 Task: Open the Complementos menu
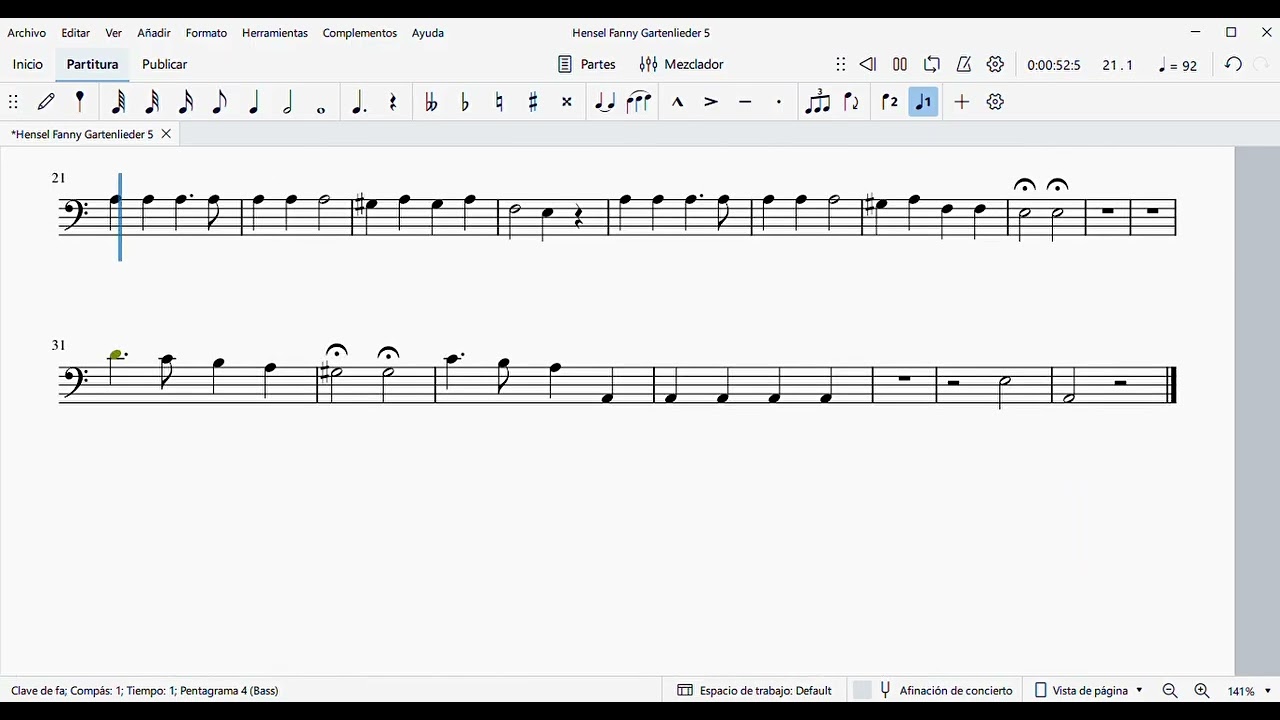click(360, 33)
